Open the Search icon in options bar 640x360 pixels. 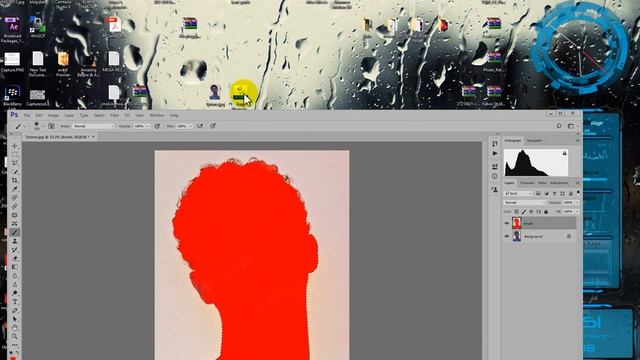point(559,126)
